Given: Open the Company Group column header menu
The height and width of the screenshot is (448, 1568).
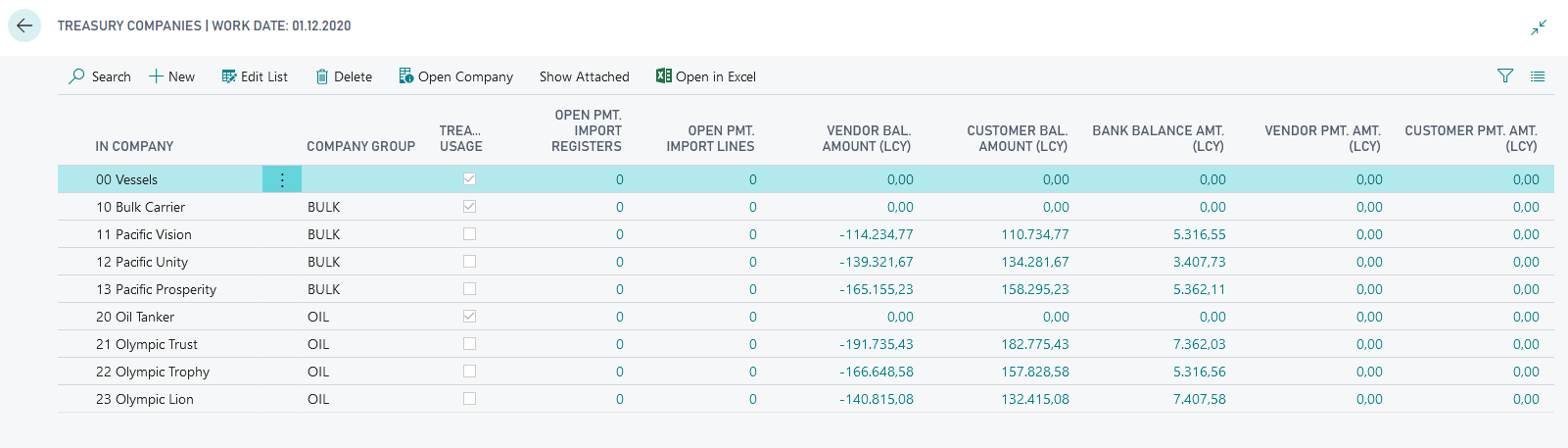Looking at the screenshot, I should [360, 146].
